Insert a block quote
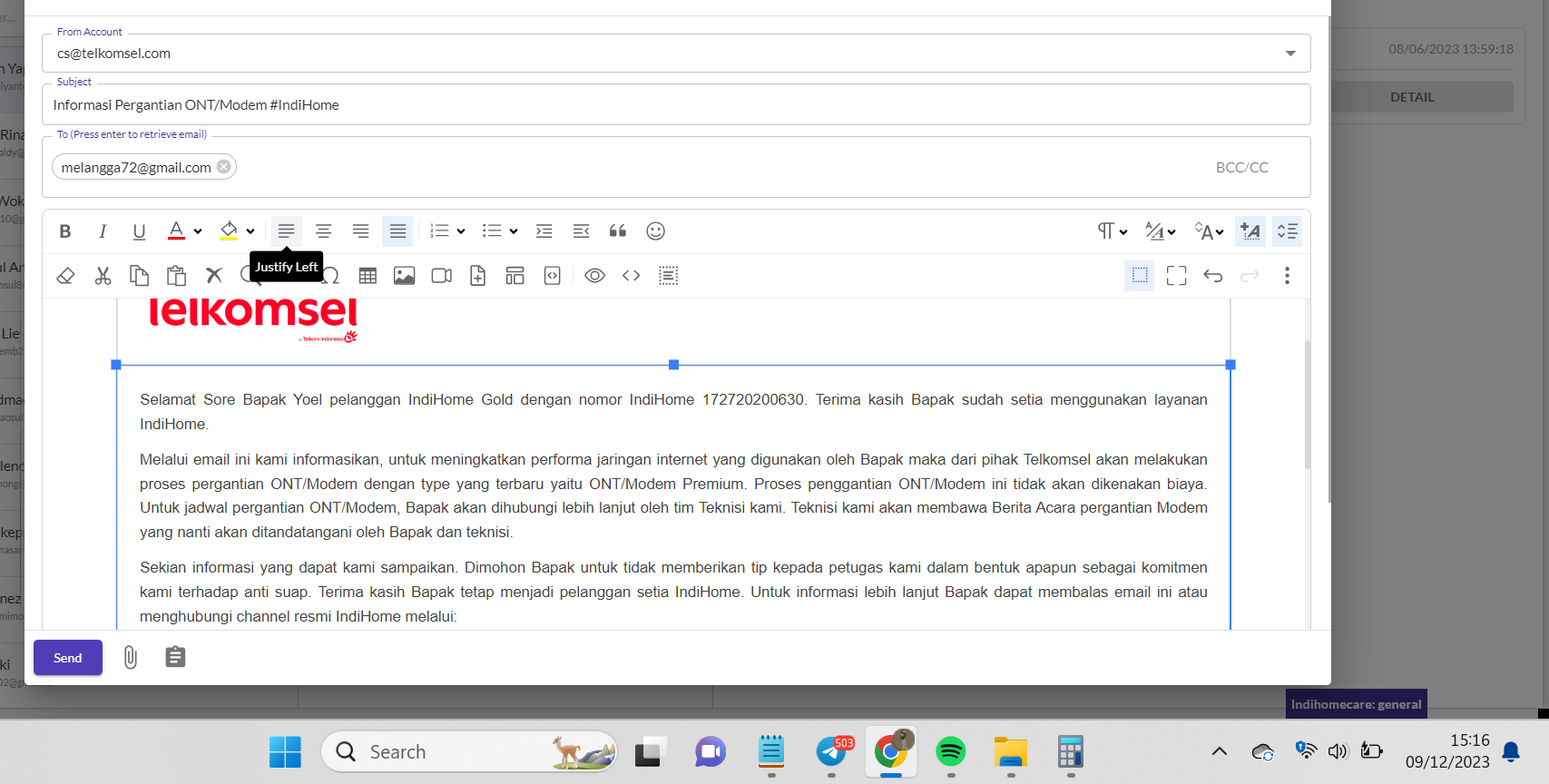This screenshot has width=1549, height=784. coord(618,231)
